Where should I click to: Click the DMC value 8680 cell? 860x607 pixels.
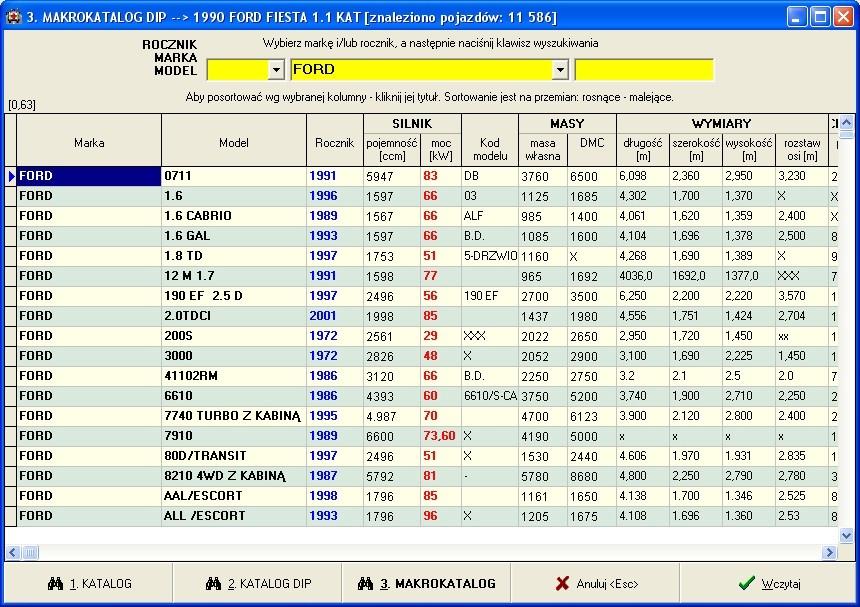[592, 476]
